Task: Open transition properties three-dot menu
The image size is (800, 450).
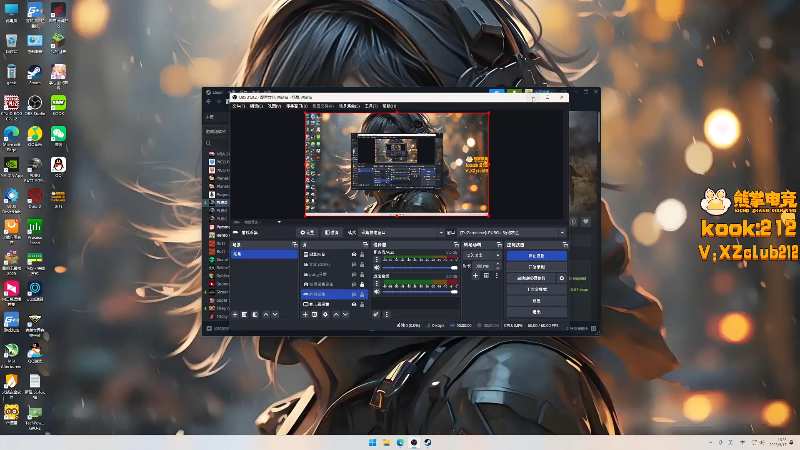Action: tap(496, 276)
